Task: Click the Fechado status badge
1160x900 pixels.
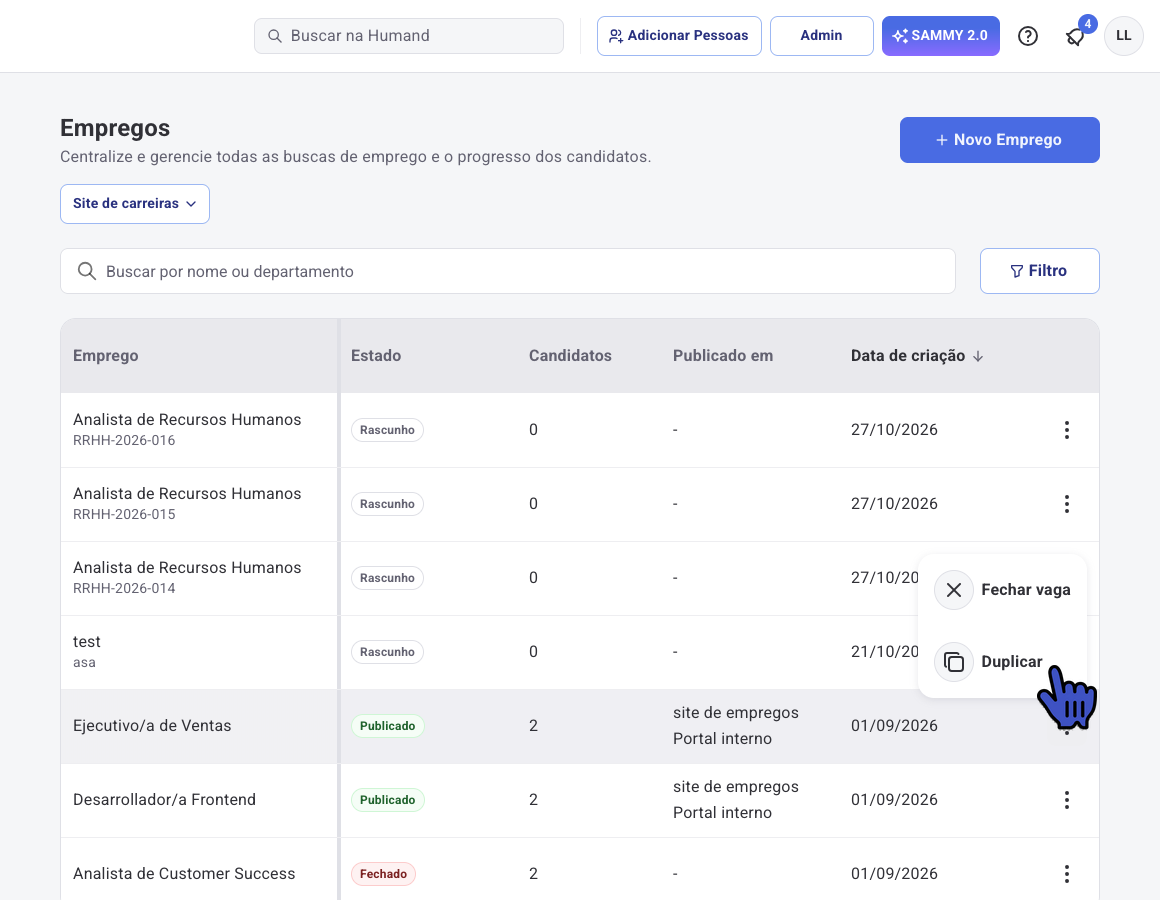Action: point(383,873)
